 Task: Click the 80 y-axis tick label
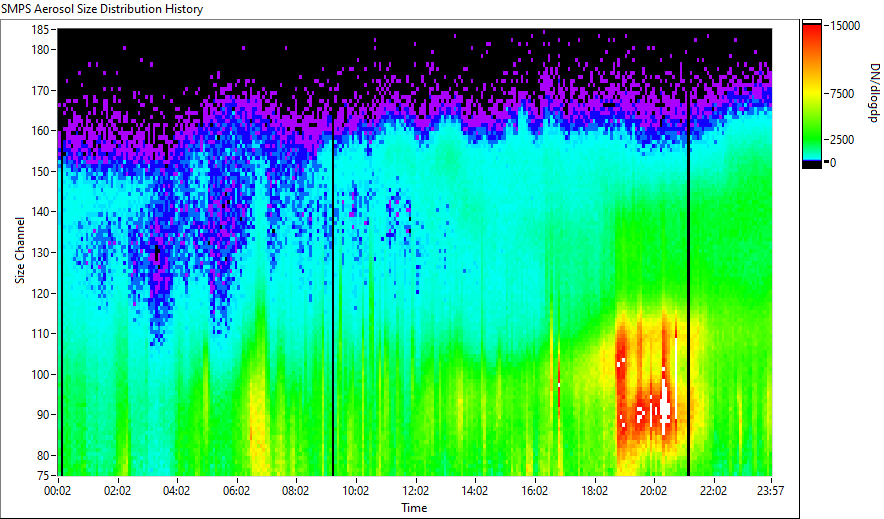[43, 455]
